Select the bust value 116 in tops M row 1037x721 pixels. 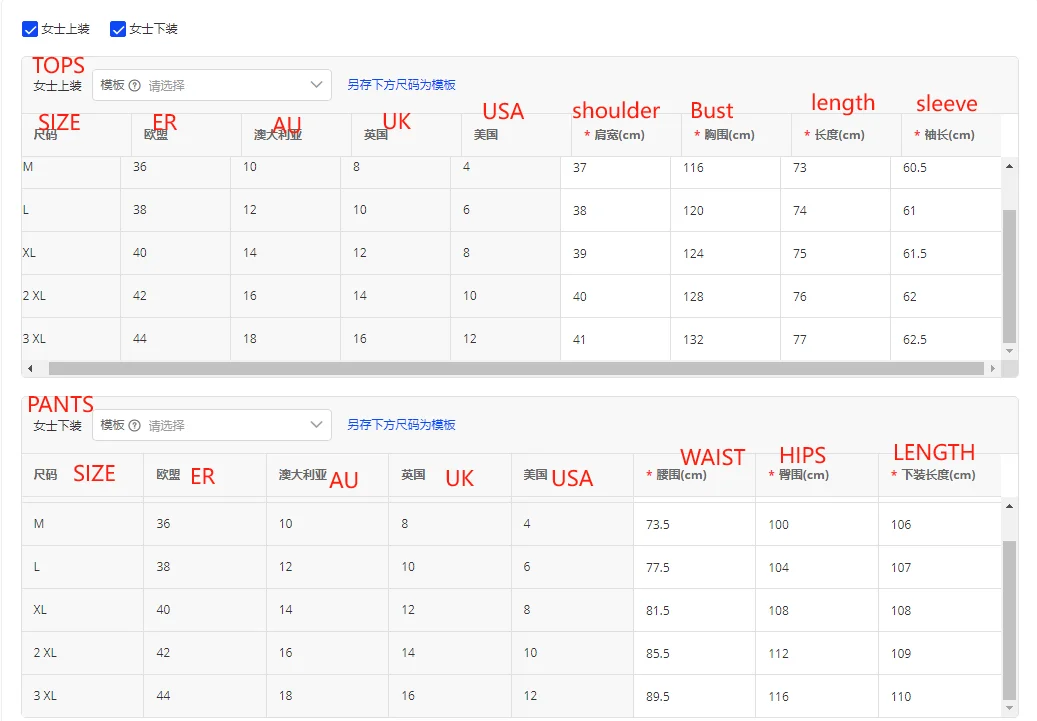point(694,168)
